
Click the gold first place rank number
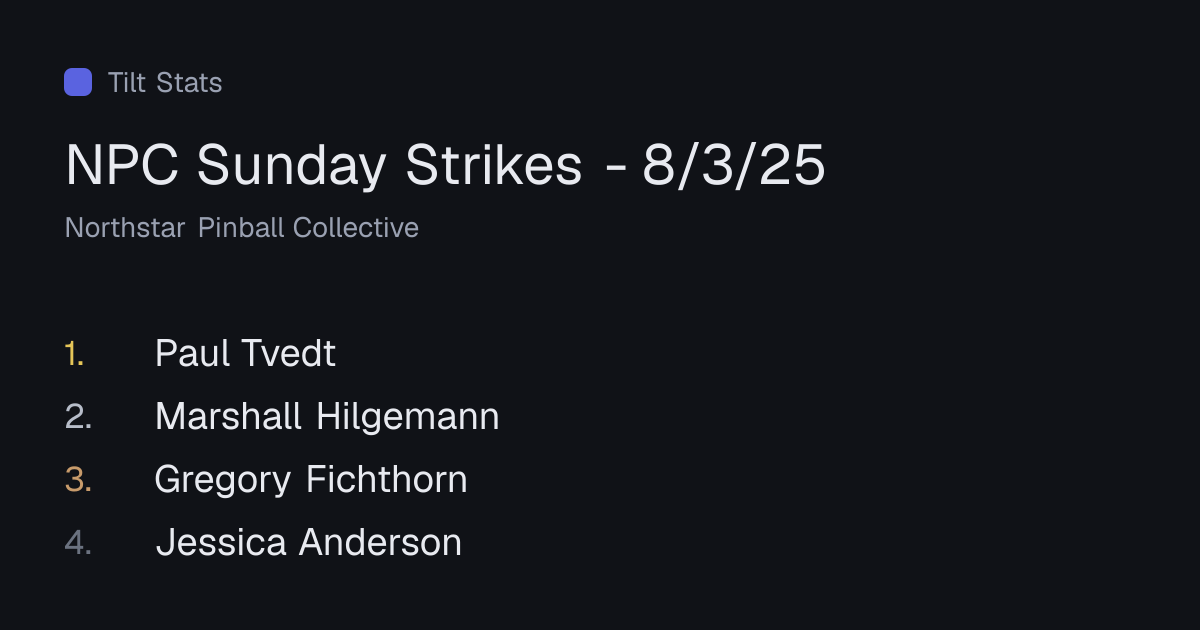click(75, 354)
